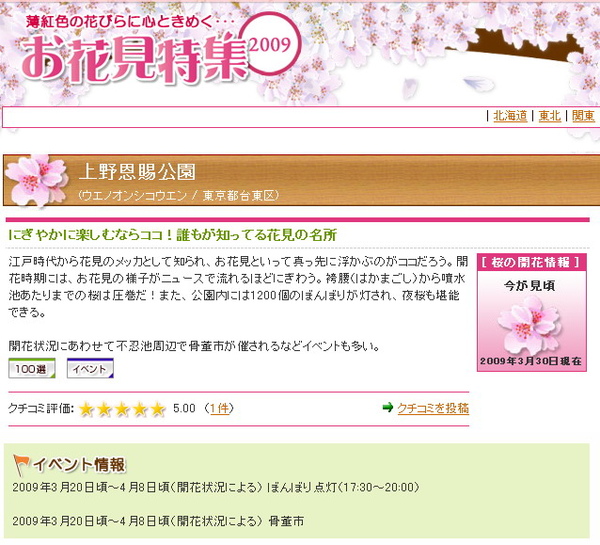
Task: Open the 1件 review count link
Action: coord(220,408)
